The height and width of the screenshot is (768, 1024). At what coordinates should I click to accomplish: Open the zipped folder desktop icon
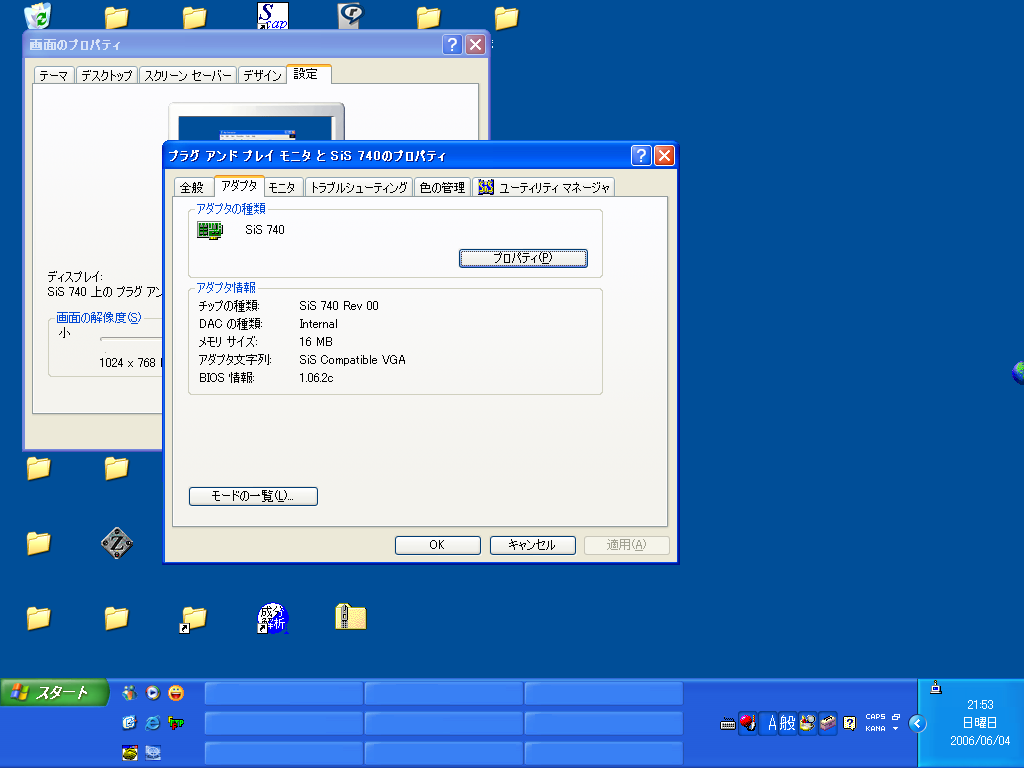tap(350, 617)
